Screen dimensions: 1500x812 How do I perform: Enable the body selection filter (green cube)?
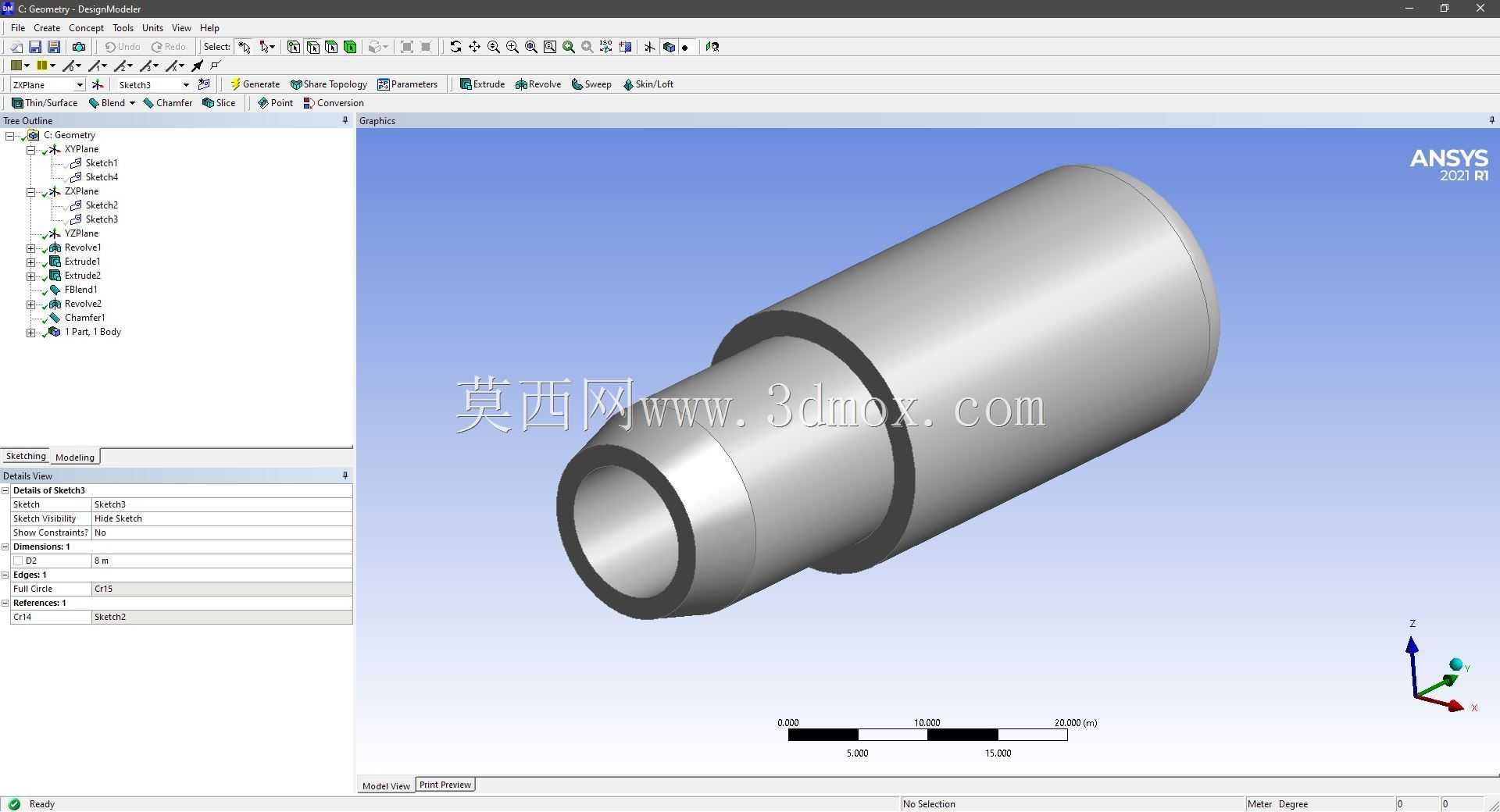[x=350, y=47]
